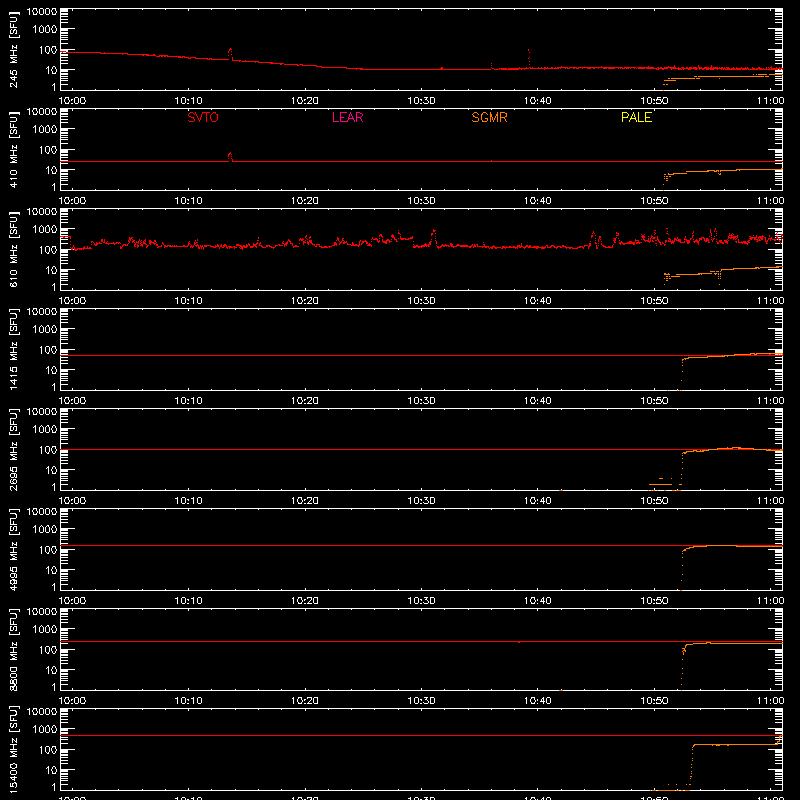Image resolution: width=800 pixels, height=800 pixels.
Task: Click the 10:10 tick under the 2695 MHz plot
Action: point(189,501)
